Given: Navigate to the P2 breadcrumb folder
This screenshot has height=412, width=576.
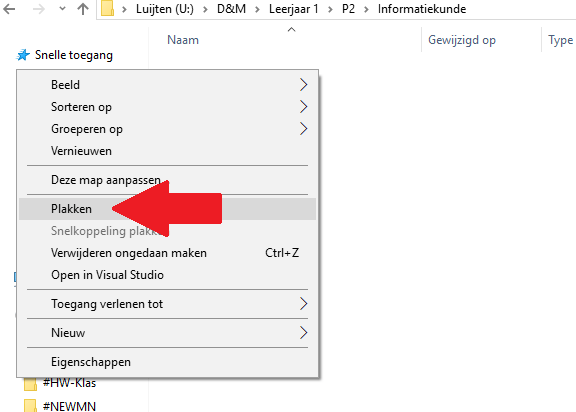Looking at the screenshot, I should click(348, 9).
